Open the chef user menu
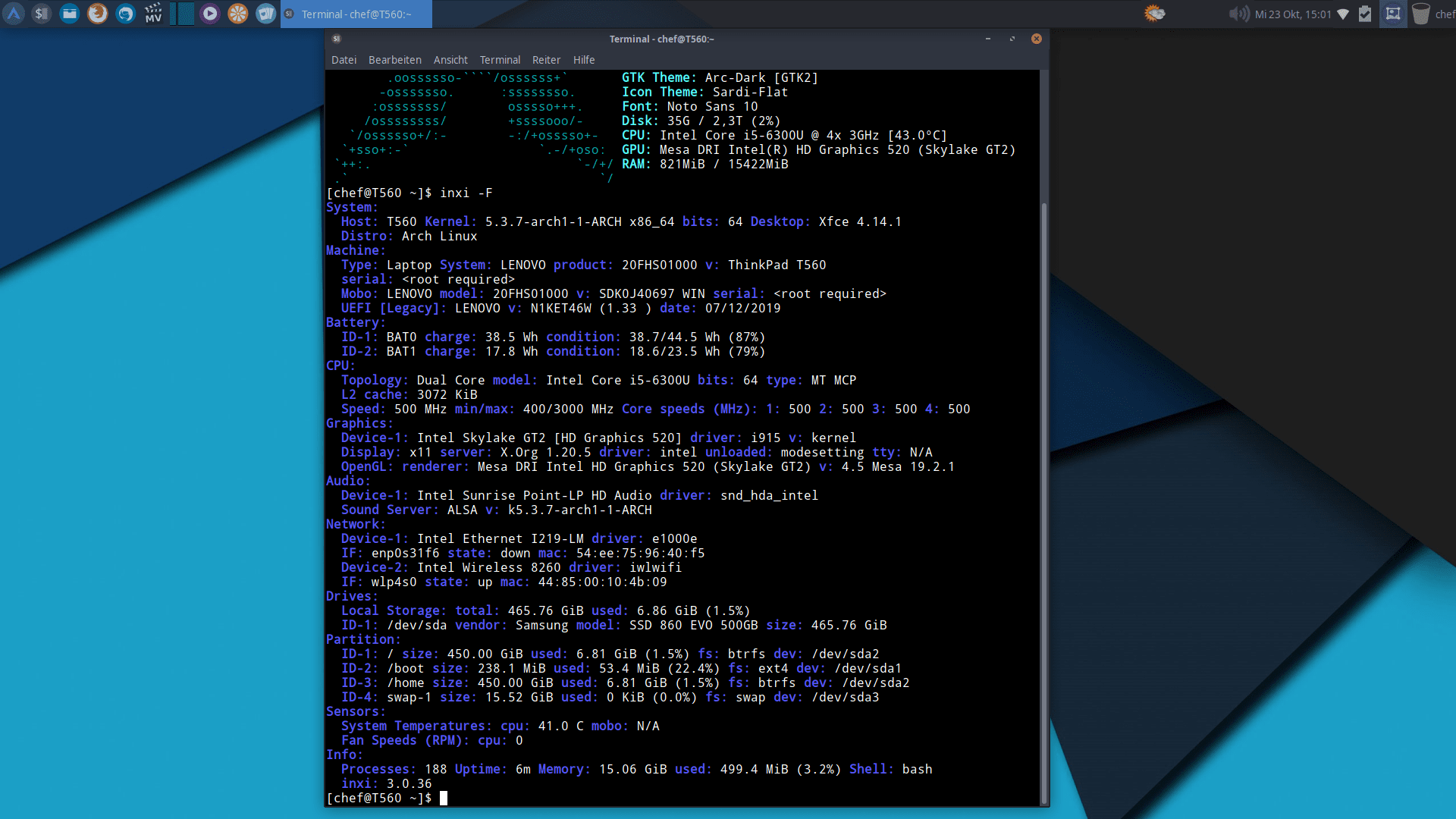 pos(1445,14)
